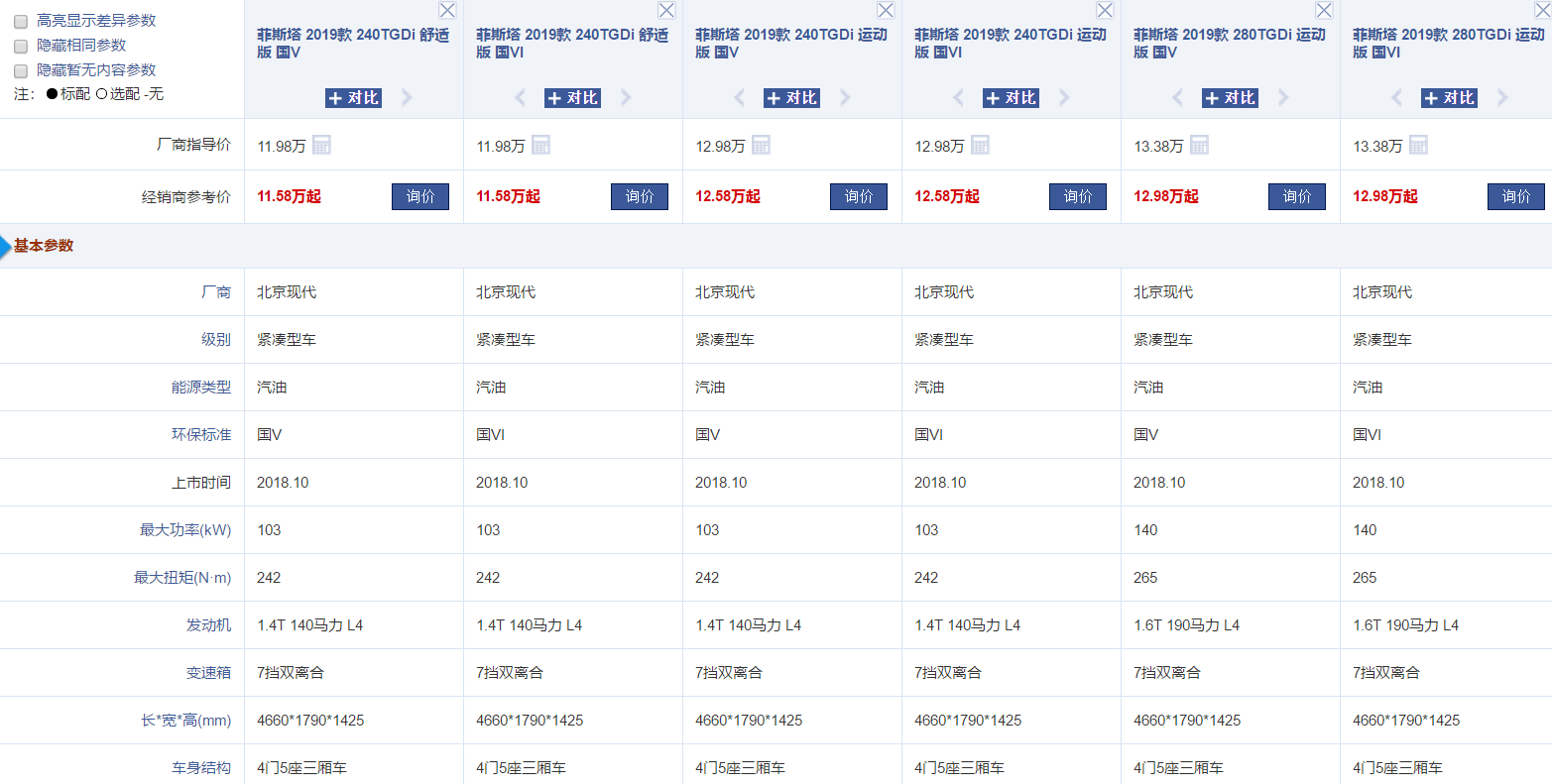Move 240TGDi 运动版 国VI column right
Viewport: 1552px width, 784px height.
click(x=1064, y=97)
